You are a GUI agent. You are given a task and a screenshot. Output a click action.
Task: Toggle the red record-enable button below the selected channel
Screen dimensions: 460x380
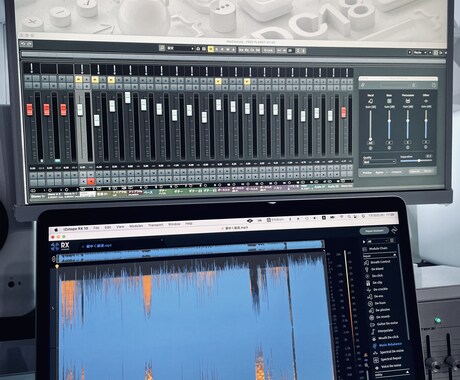(91, 181)
